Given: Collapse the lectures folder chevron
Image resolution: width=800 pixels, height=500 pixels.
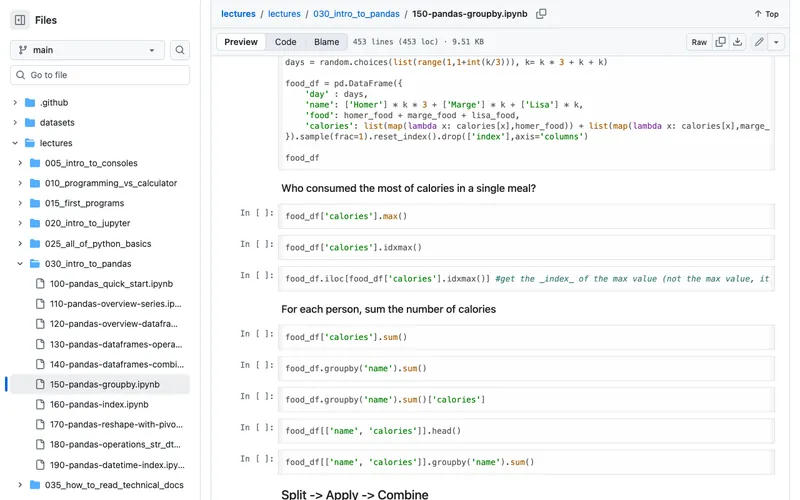Looking at the screenshot, I should pyautogui.click(x=15, y=143).
